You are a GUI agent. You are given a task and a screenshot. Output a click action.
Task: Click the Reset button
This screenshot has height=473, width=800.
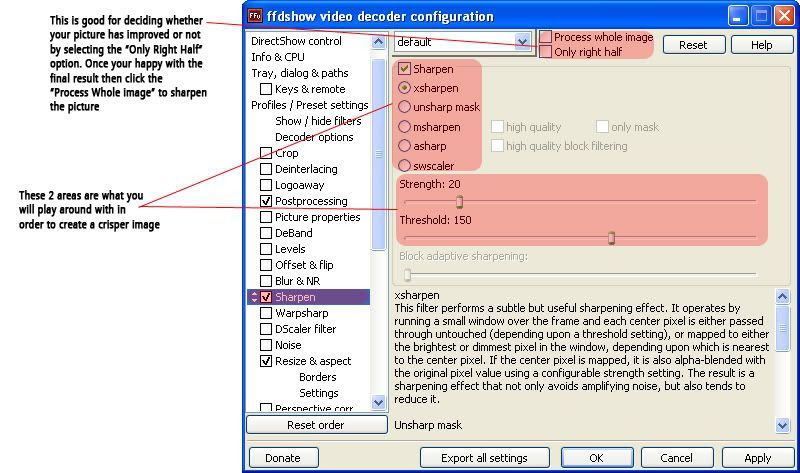click(x=694, y=45)
